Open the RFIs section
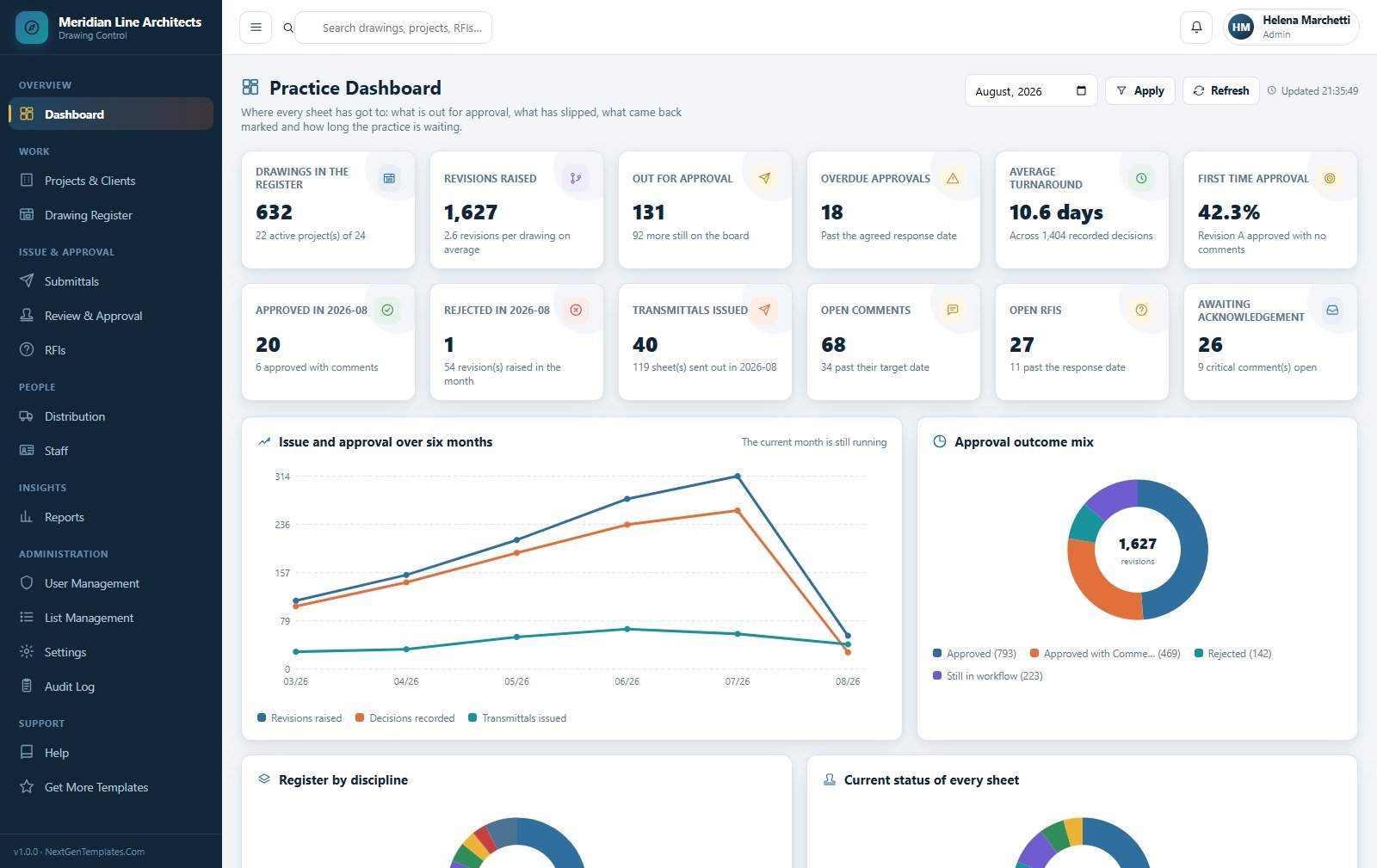The image size is (1377, 868). point(111,350)
